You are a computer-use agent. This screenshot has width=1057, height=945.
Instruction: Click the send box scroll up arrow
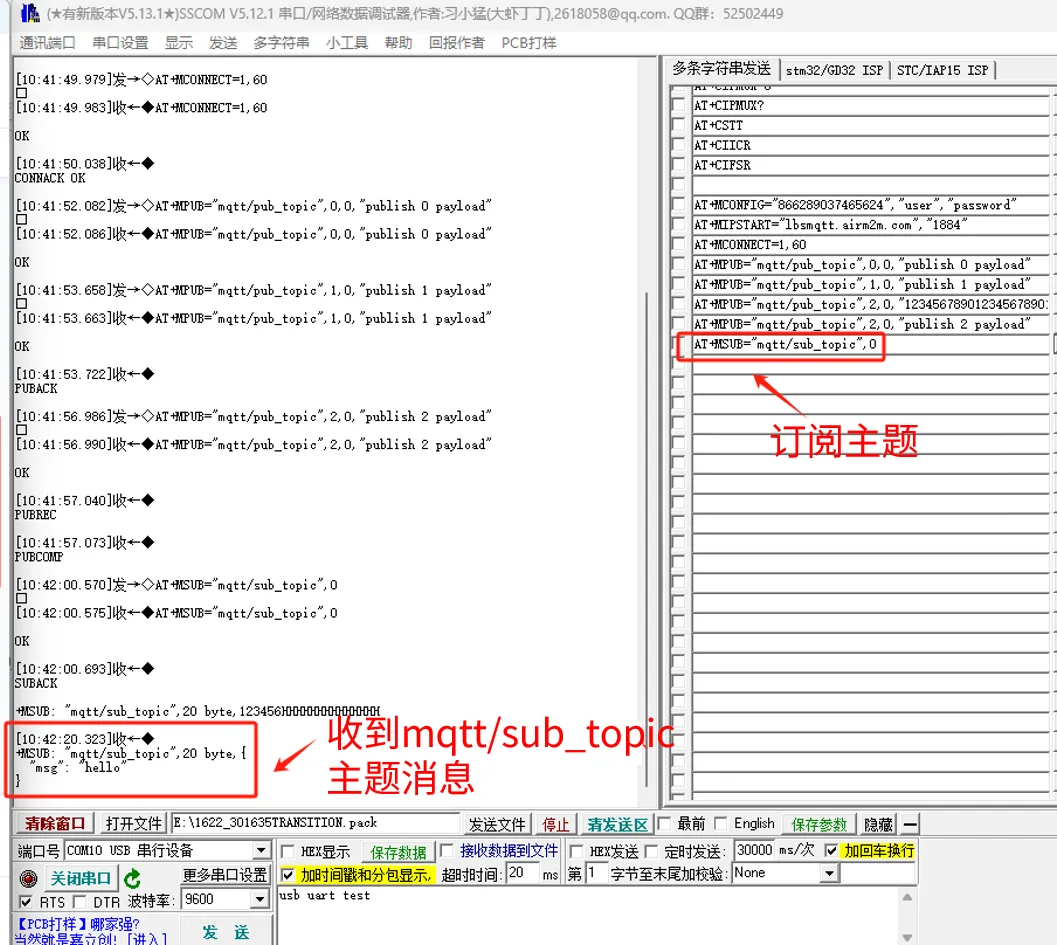907,896
